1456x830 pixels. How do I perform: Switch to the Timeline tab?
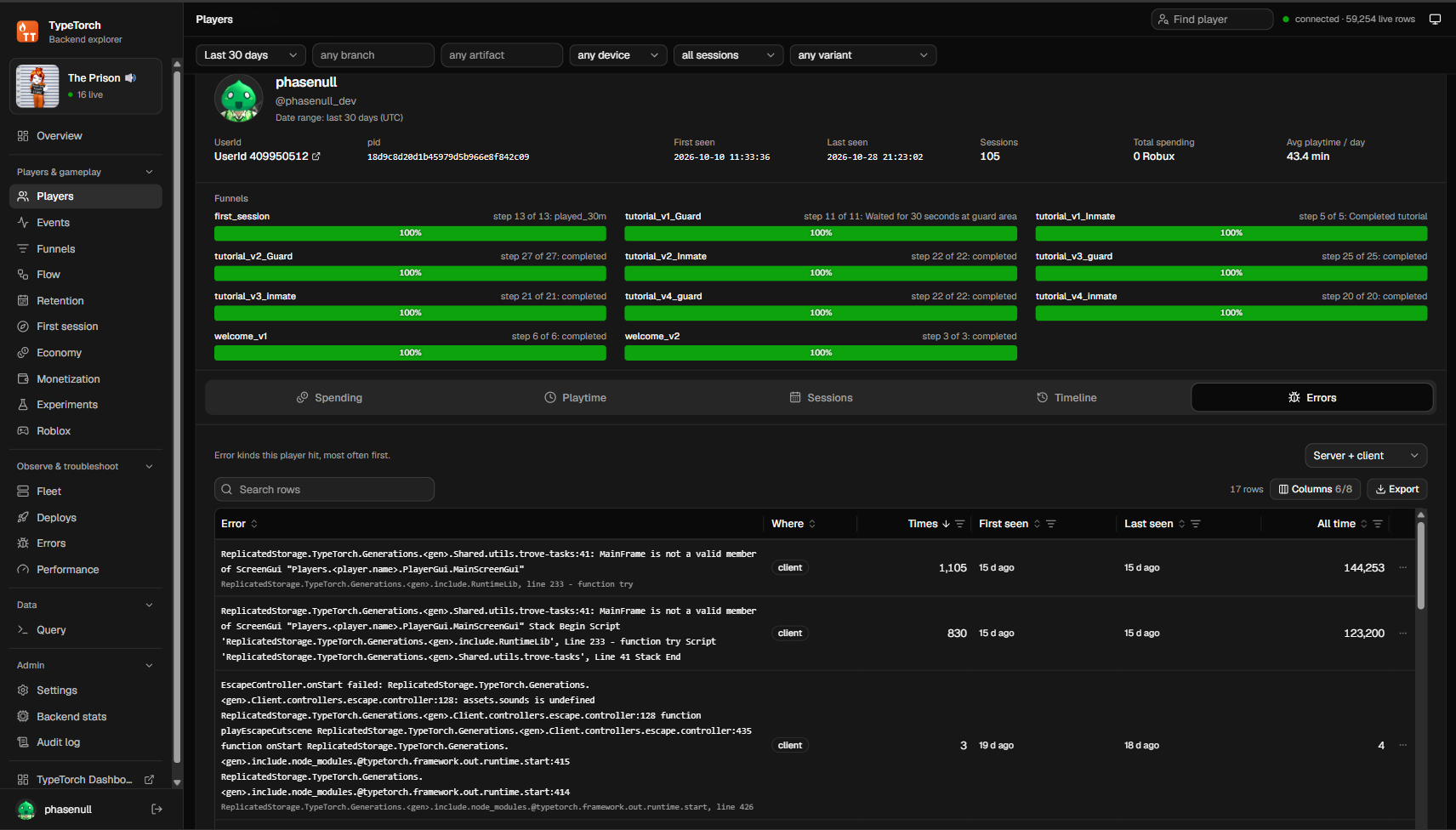coord(1066,398)
